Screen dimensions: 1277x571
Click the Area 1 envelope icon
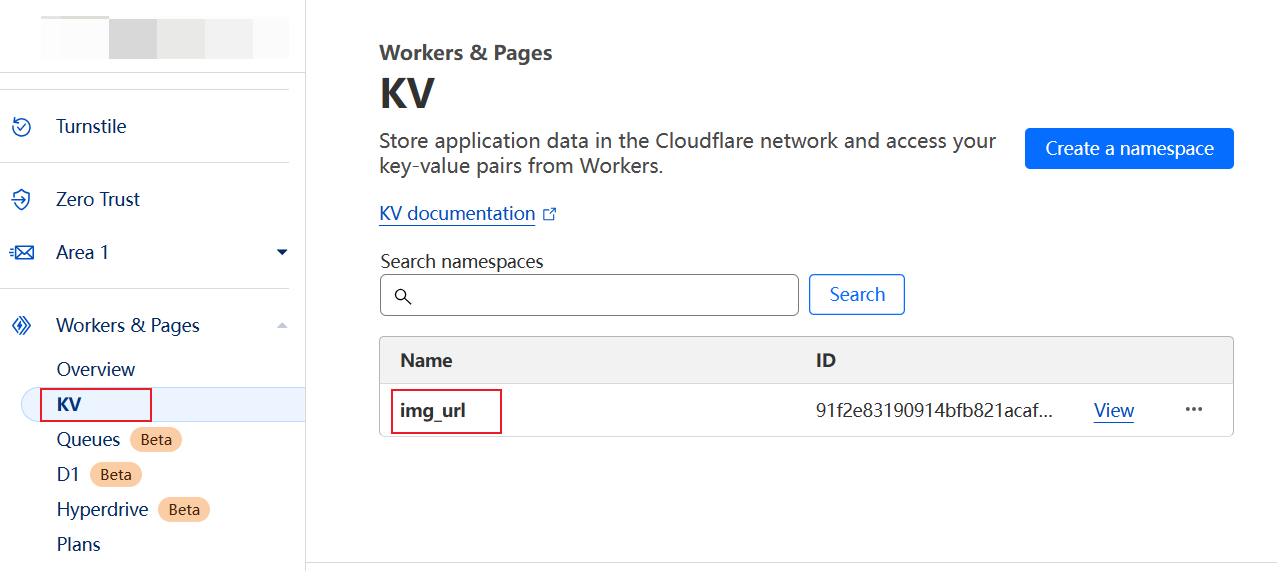click(x=21, y=253)
